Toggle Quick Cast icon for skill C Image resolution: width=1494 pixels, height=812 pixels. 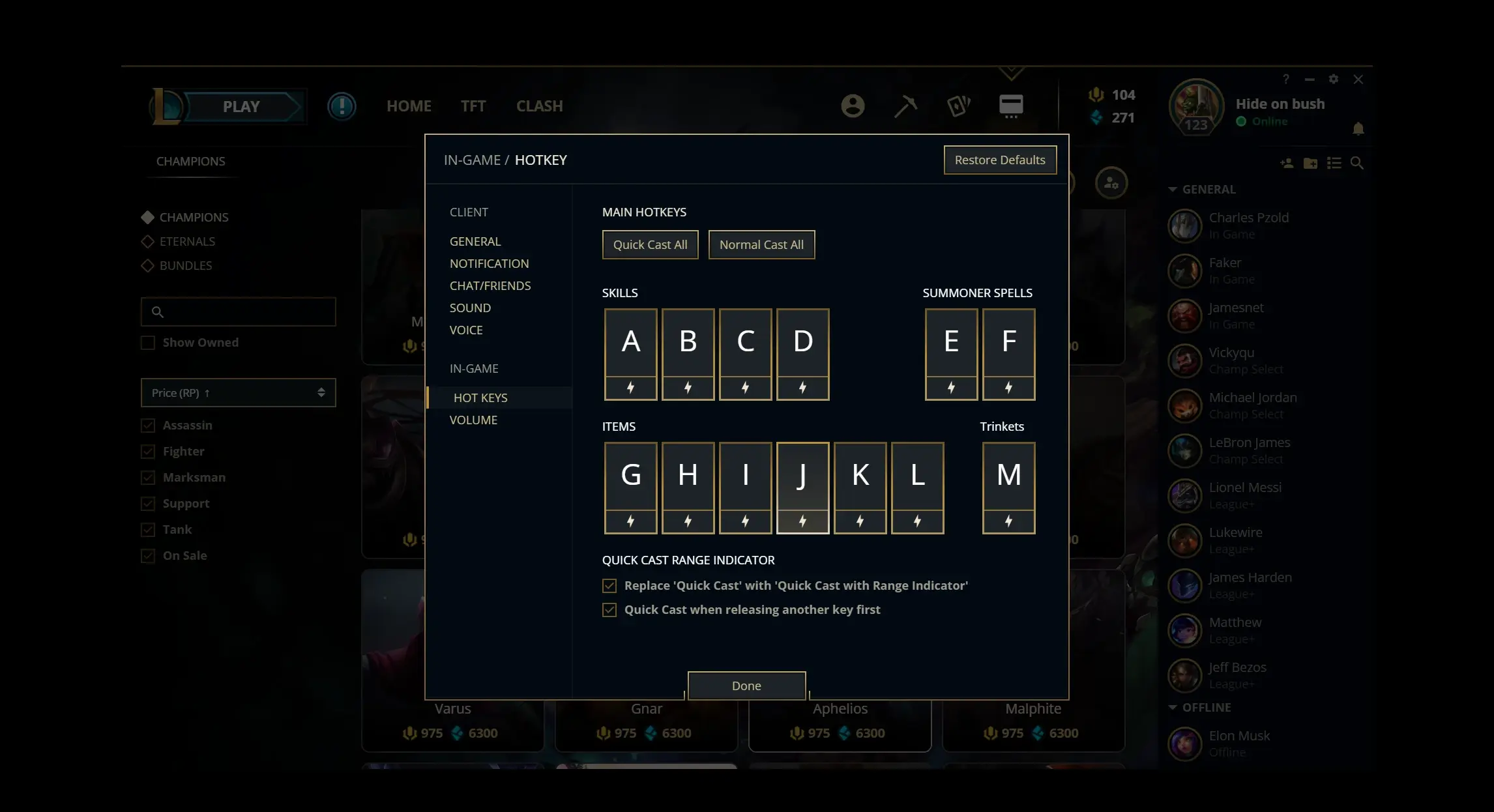tap(745, 387)
